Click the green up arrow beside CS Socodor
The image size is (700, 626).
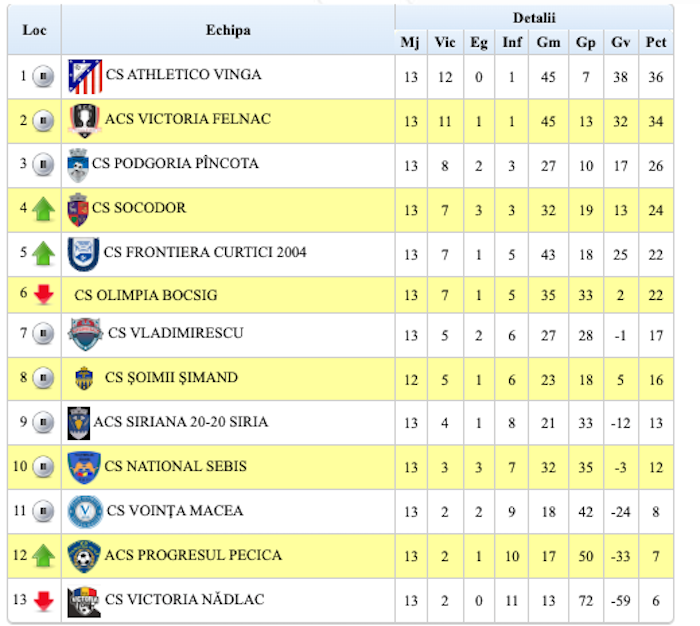click(x=42, y=209)
